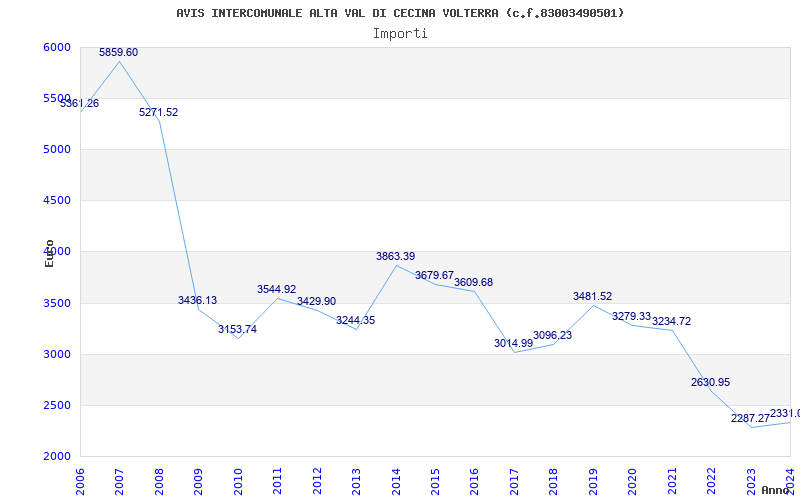Click the 2013 x-axis year label

pos(356,481)
